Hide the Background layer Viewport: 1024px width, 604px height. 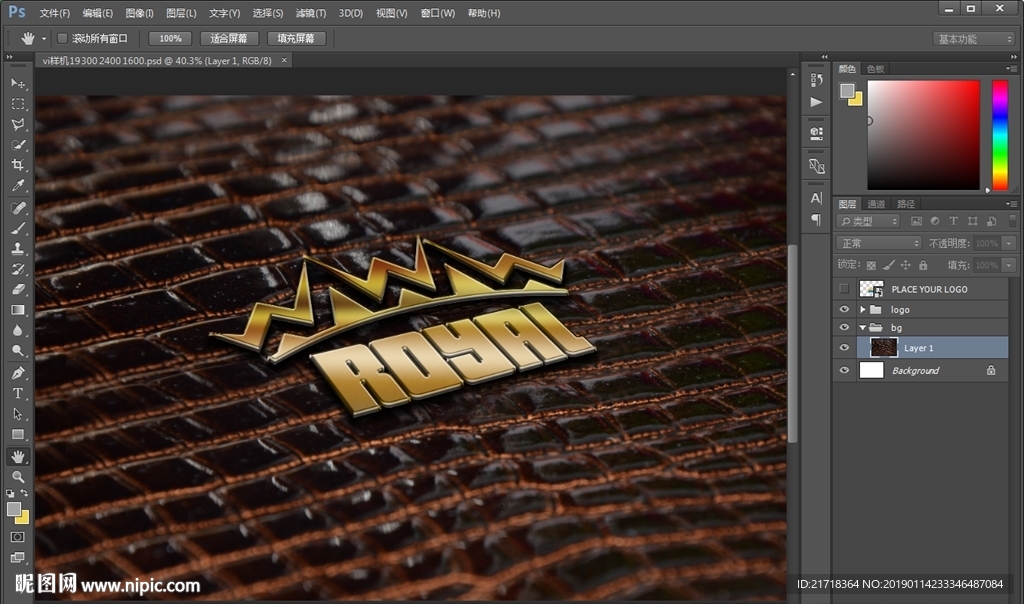(844, 370)
